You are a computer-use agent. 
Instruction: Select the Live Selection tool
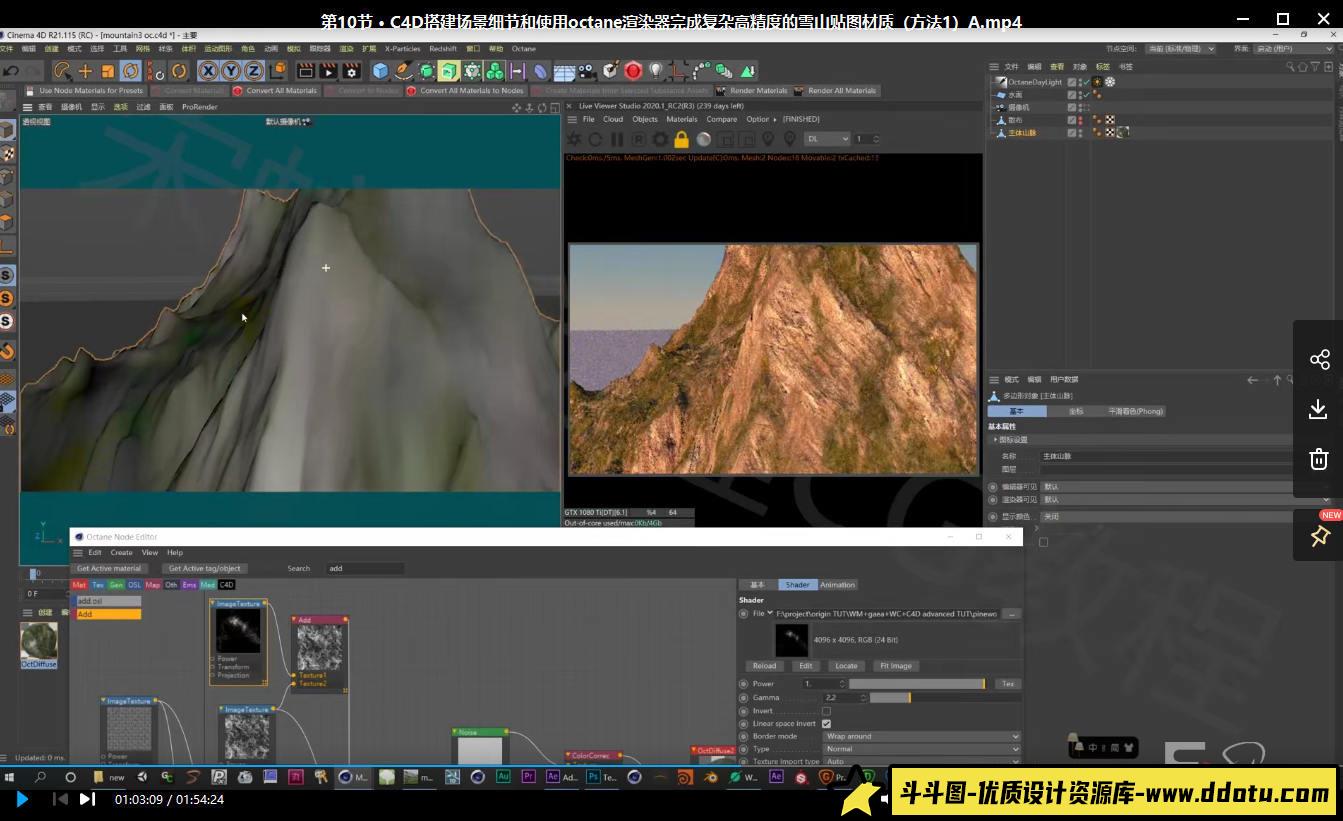click(x=62, y=71)
